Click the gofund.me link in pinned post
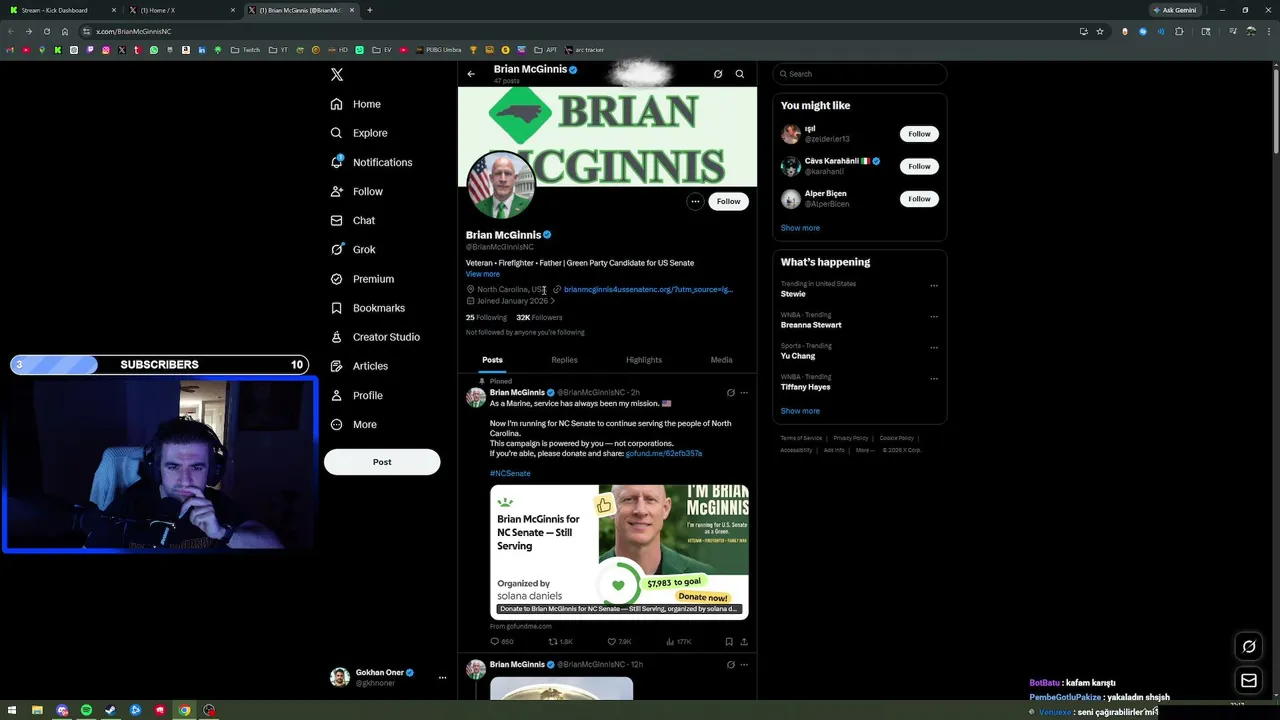This screenshot has width=1280, height=720. click(664, 453)
